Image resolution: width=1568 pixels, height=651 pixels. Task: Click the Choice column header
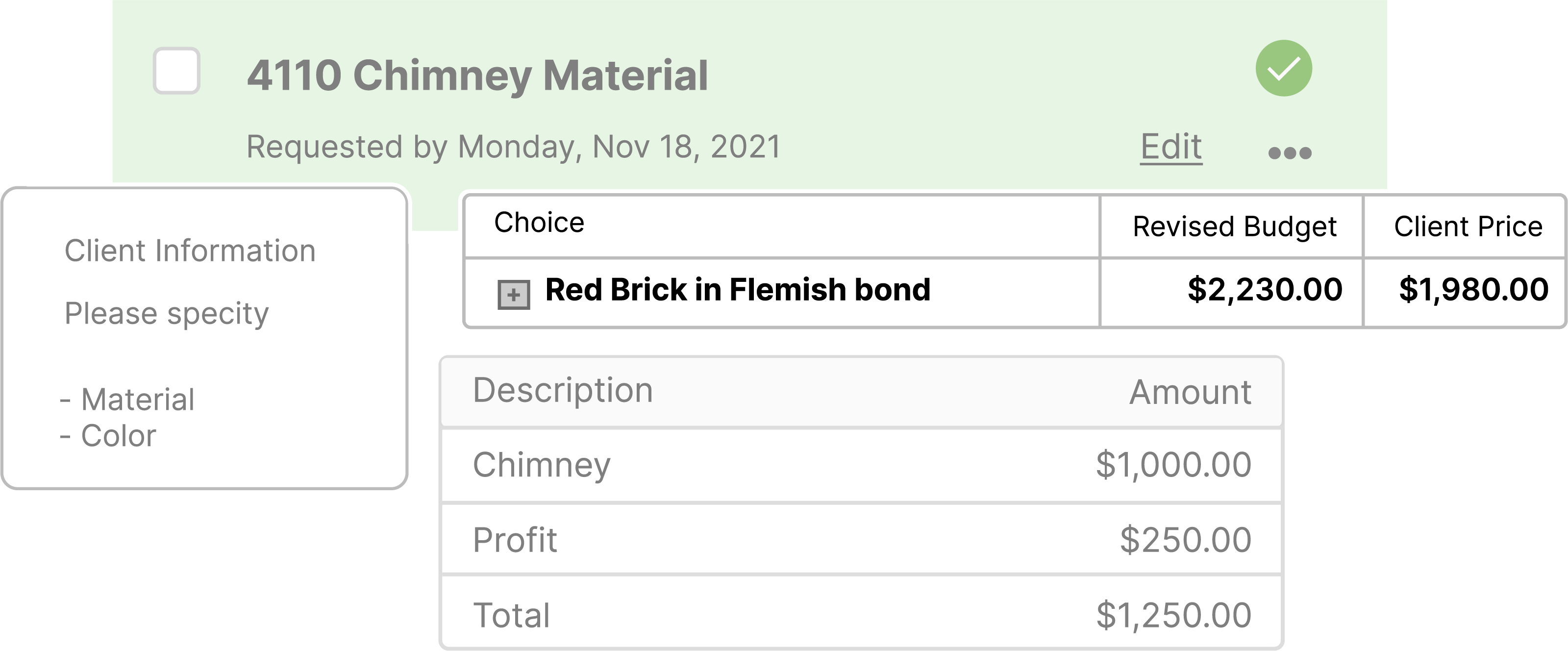tap(539, 223)
